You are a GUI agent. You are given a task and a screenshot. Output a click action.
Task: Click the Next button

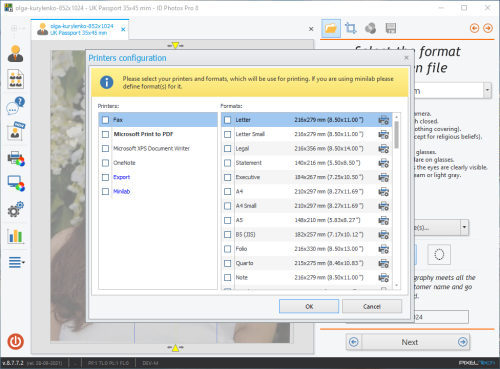pyautogui.click(x=409, y=342)
